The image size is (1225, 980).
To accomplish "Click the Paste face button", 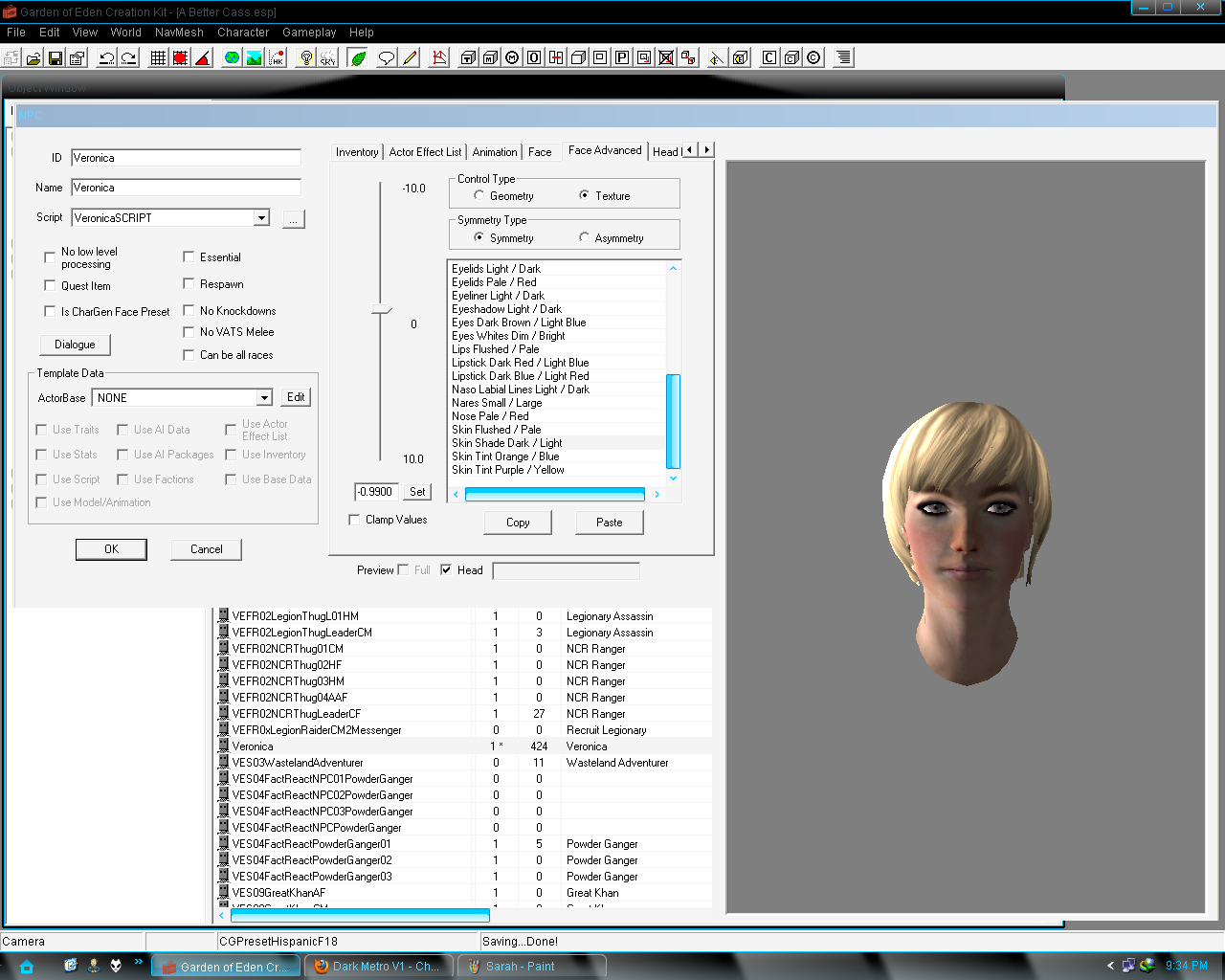I will click(x=610, y=523).
